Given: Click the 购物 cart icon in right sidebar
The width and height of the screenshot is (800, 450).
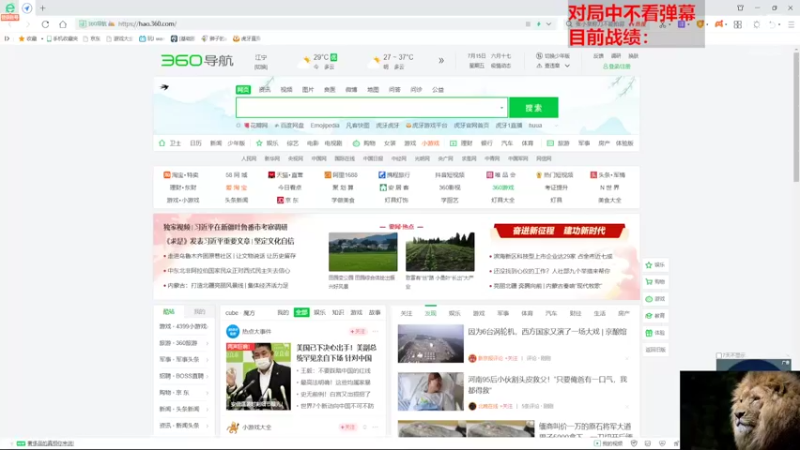Looking at the screenshot, I should tap(649, 282).
